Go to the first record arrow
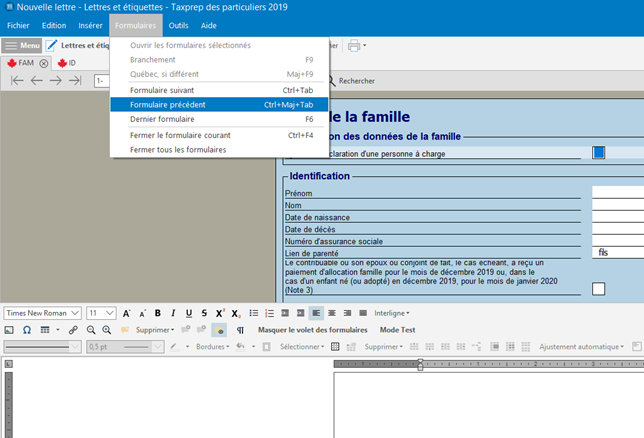 (17, 80)
